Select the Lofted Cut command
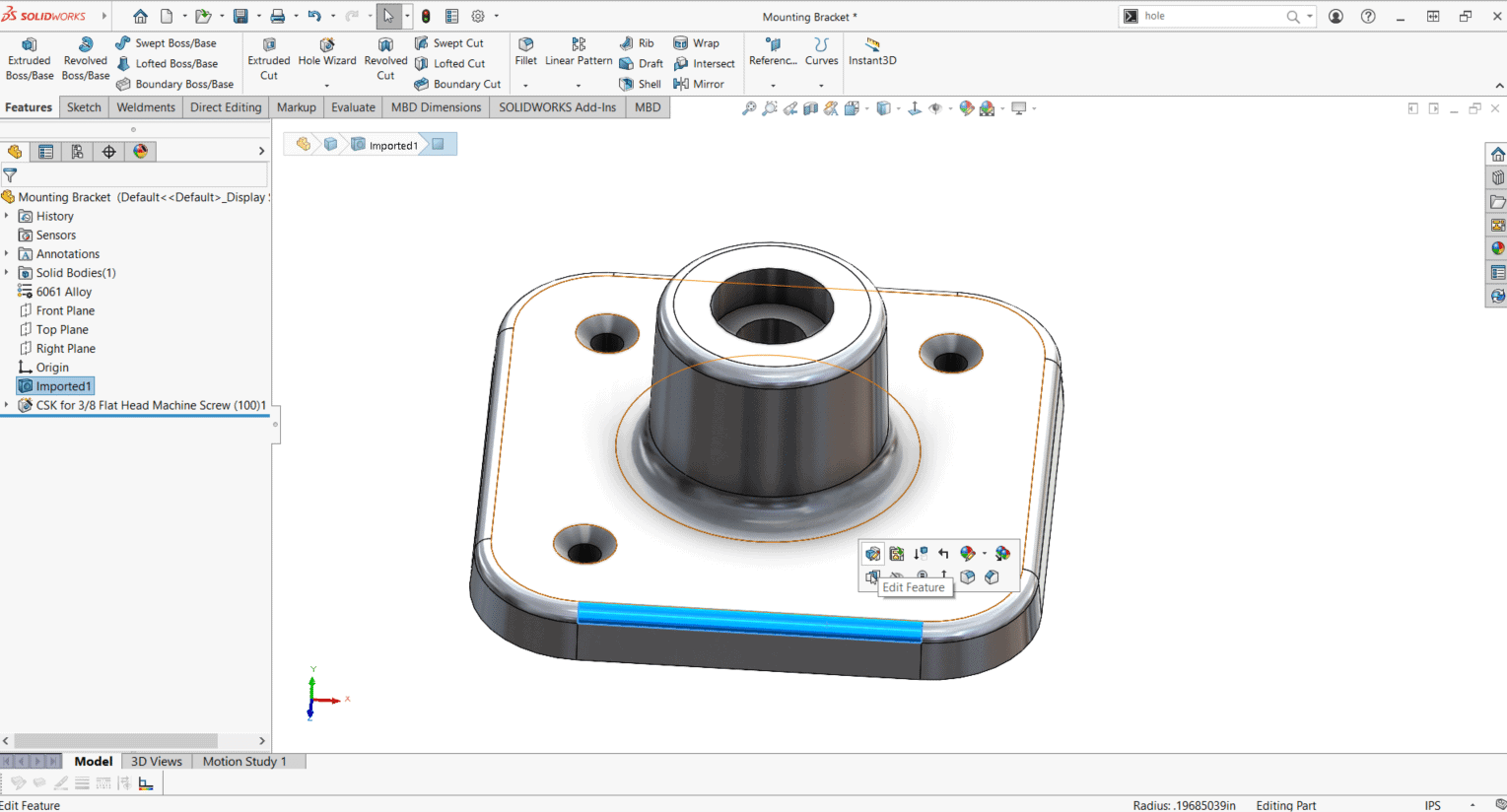Image resolution: width=1507 pixels, height=812 pixels. tap(450, 64)
